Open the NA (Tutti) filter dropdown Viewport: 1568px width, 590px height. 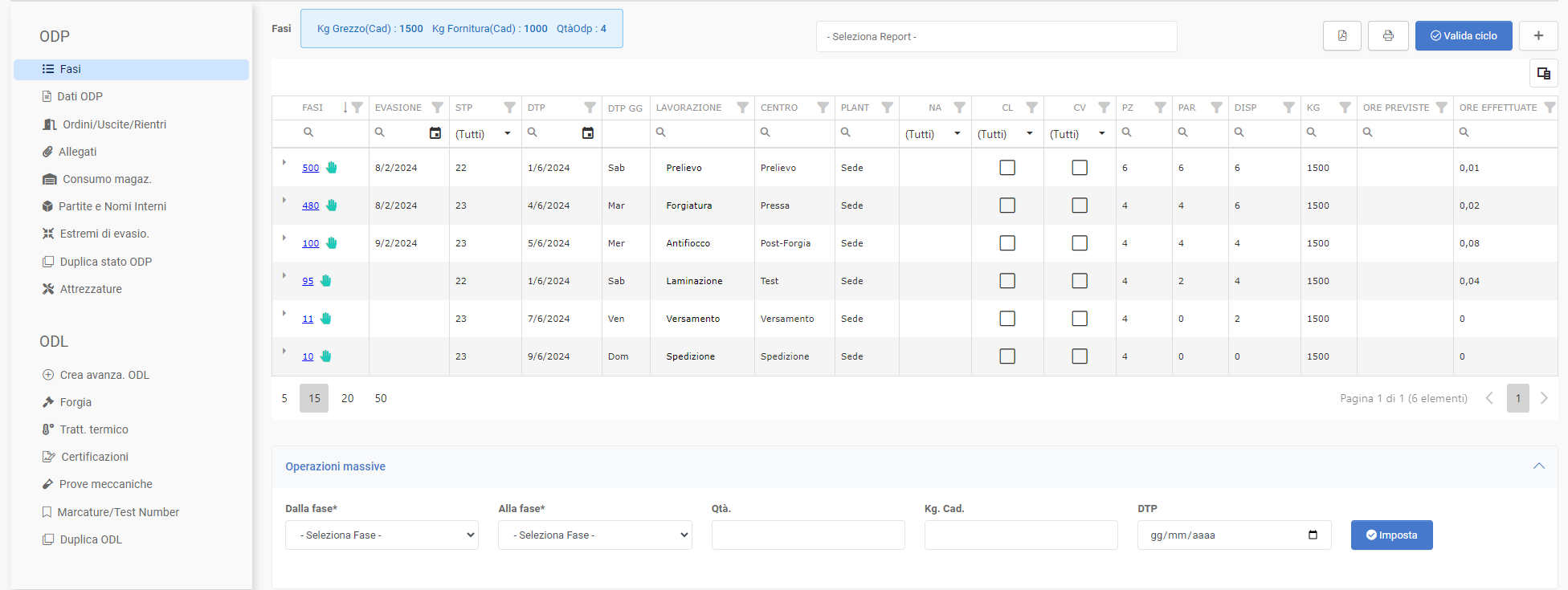click(934, 134)
